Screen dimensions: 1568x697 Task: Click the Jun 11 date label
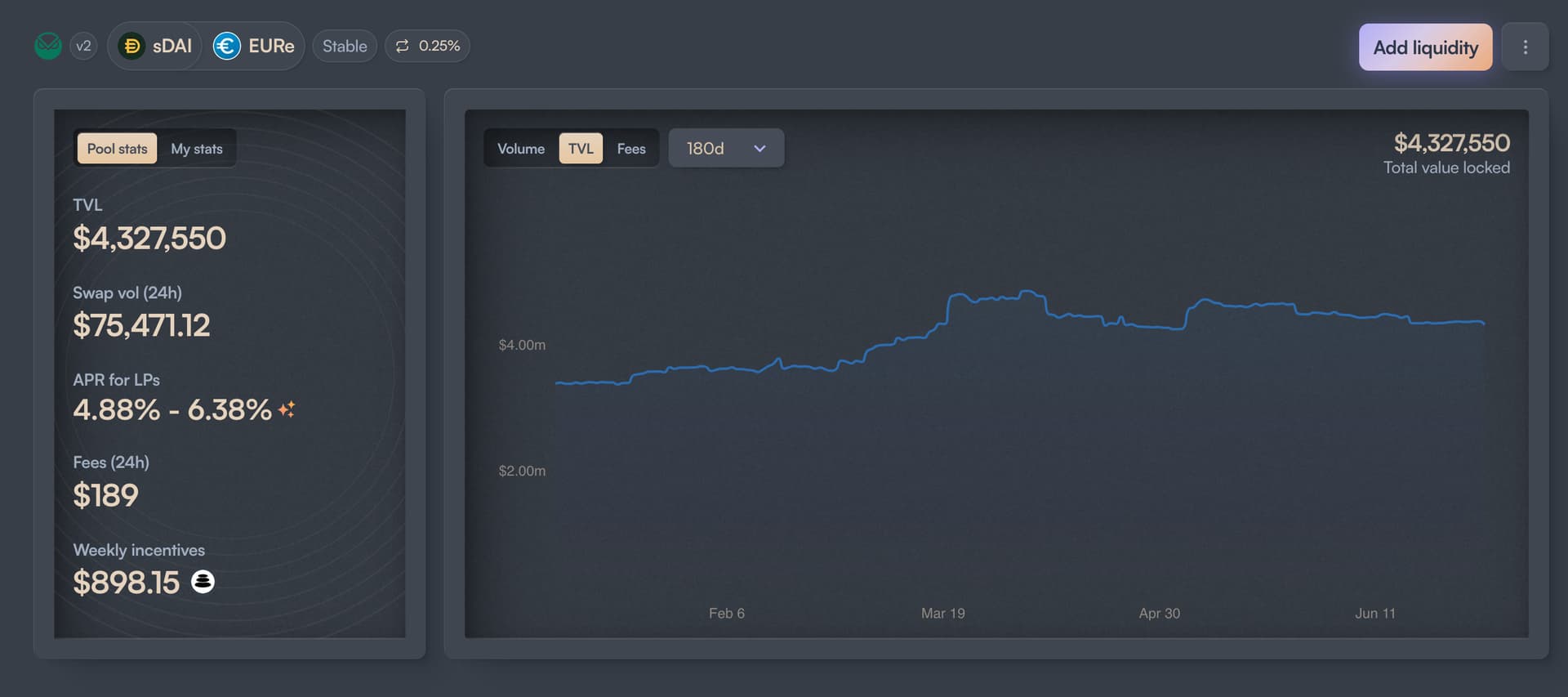(x=1375, y=613)
